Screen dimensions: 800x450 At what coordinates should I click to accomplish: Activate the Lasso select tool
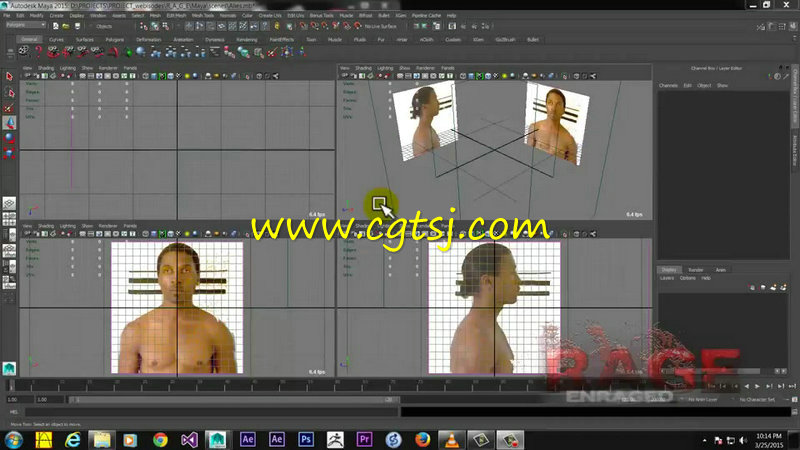9,92
